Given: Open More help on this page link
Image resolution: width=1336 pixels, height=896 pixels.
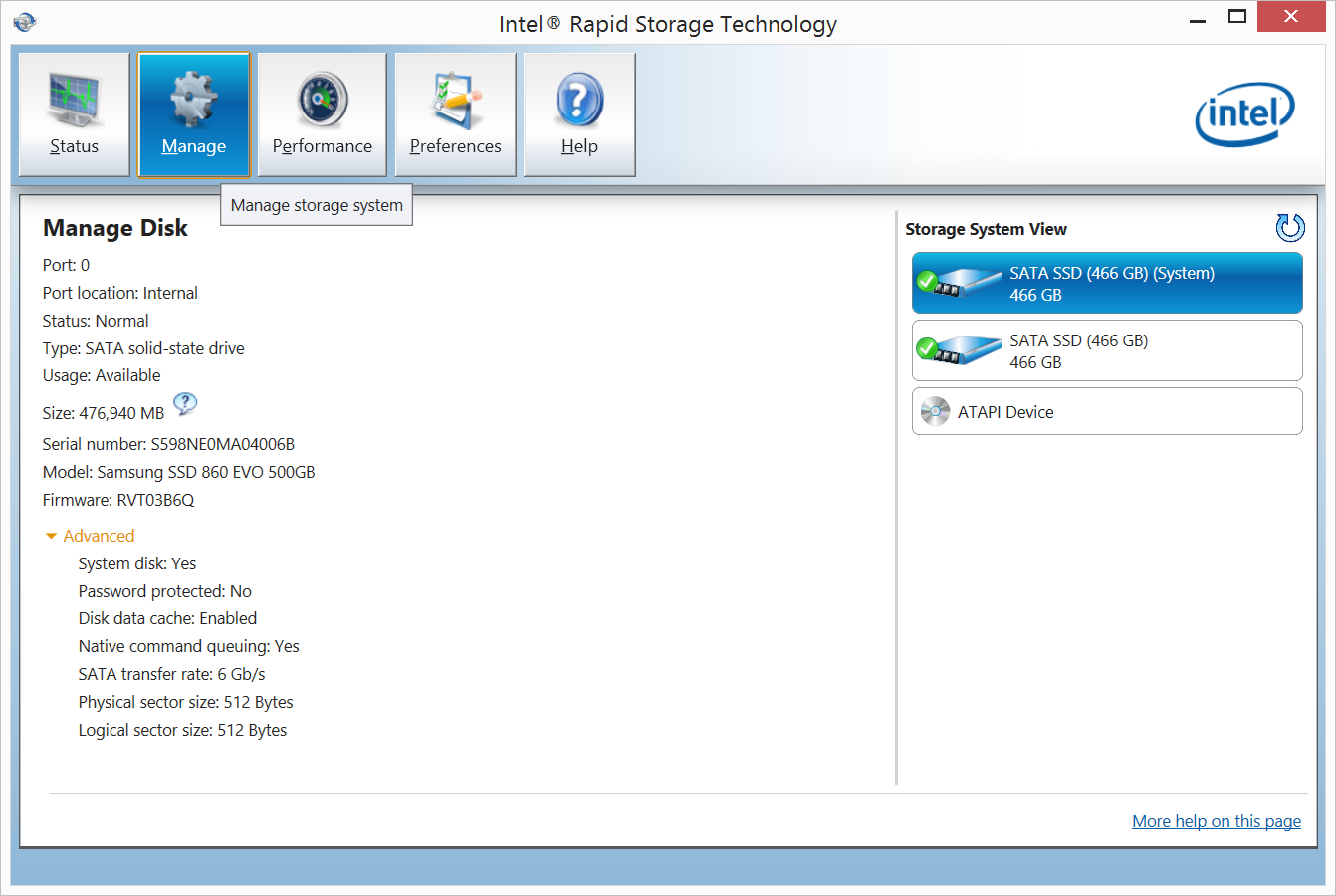Looking at the screenshot, I should click(x=1216, y=821).
